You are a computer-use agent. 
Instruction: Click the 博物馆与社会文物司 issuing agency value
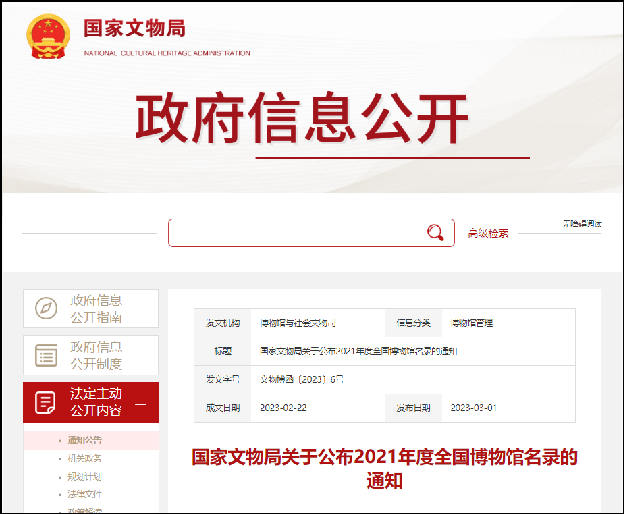tap(298, 323)
